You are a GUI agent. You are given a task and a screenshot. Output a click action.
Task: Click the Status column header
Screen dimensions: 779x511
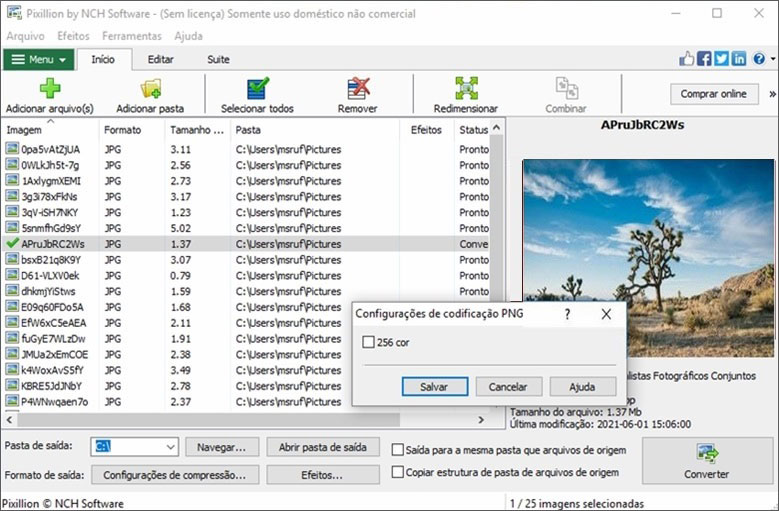[x=473, y=130]
